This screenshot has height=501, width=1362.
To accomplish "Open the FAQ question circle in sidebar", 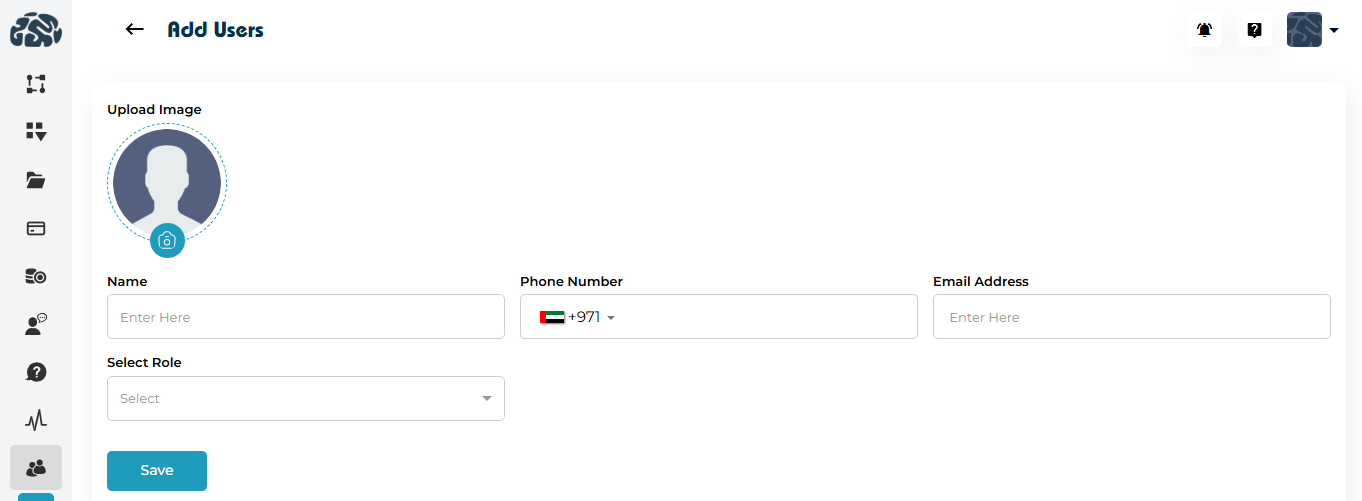I will [36, 372].
